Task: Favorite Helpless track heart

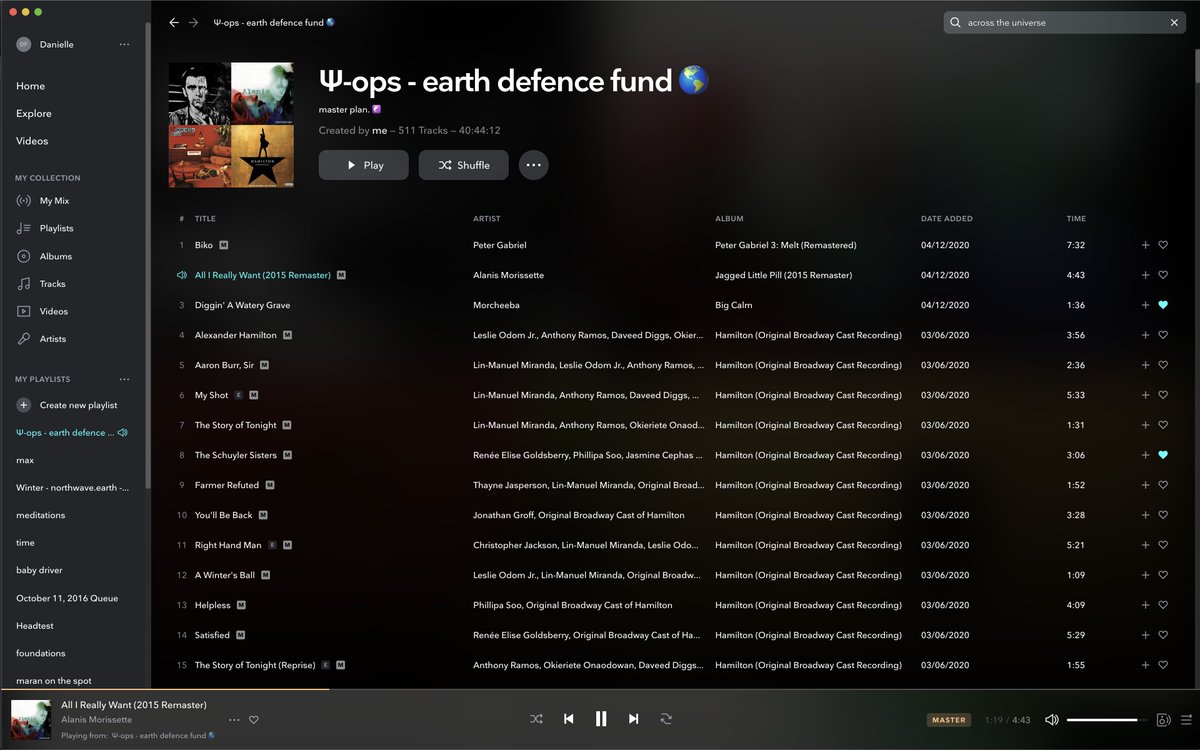Action: [x=1163, y=605]
